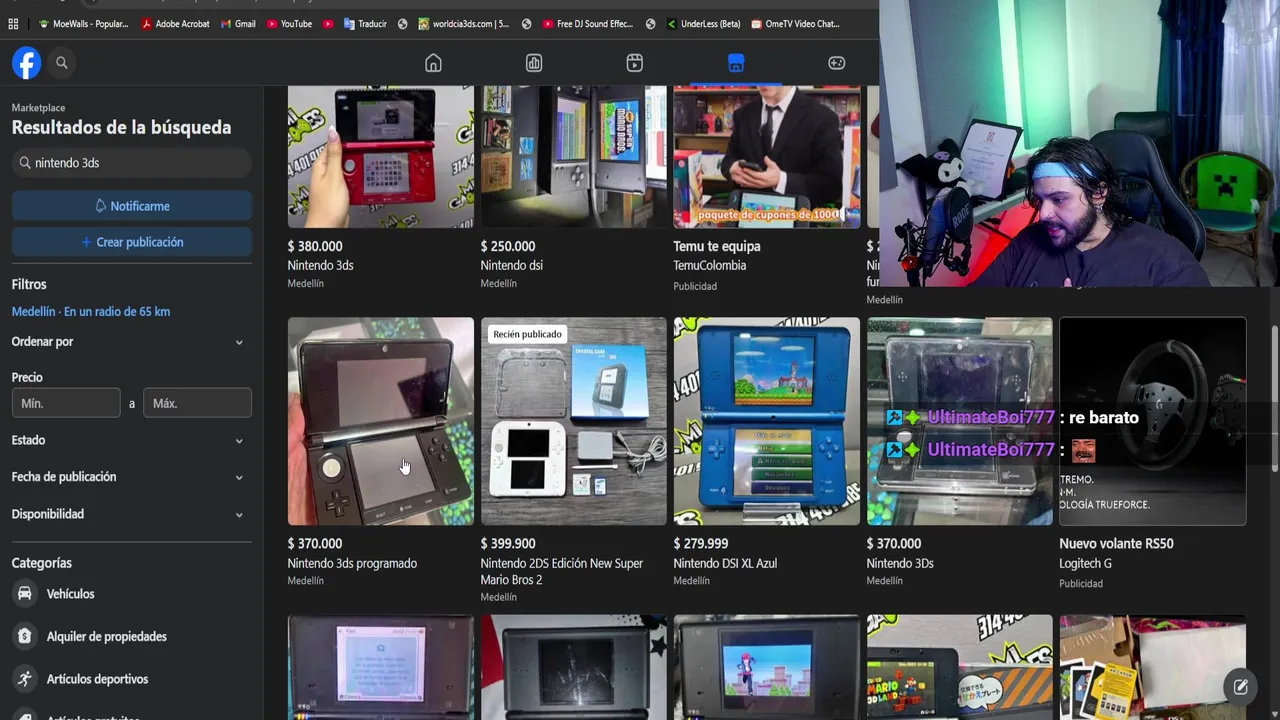Open the dashboard chart icon tab

(534, 63)
